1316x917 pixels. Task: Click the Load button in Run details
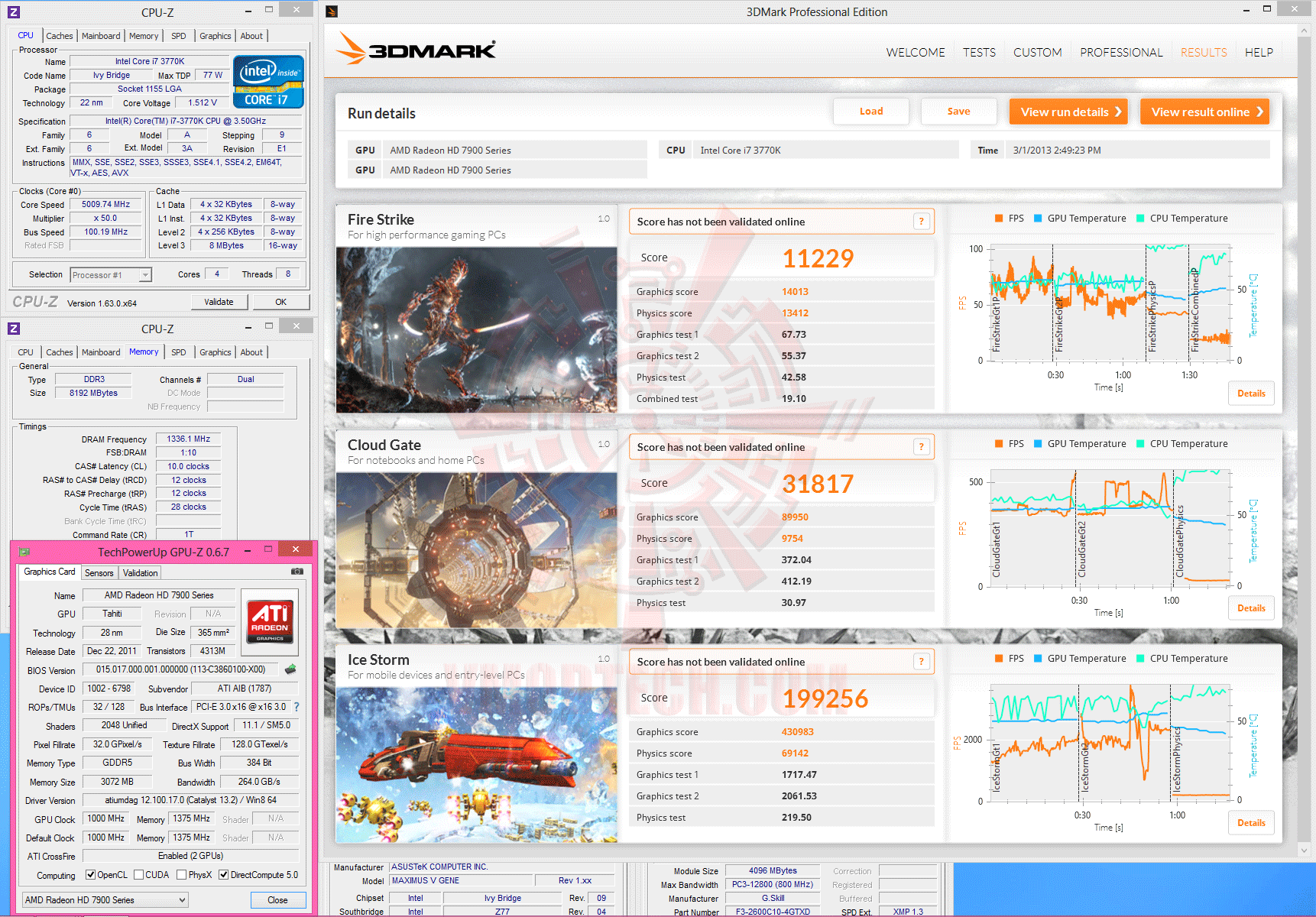tap(871, 112)
